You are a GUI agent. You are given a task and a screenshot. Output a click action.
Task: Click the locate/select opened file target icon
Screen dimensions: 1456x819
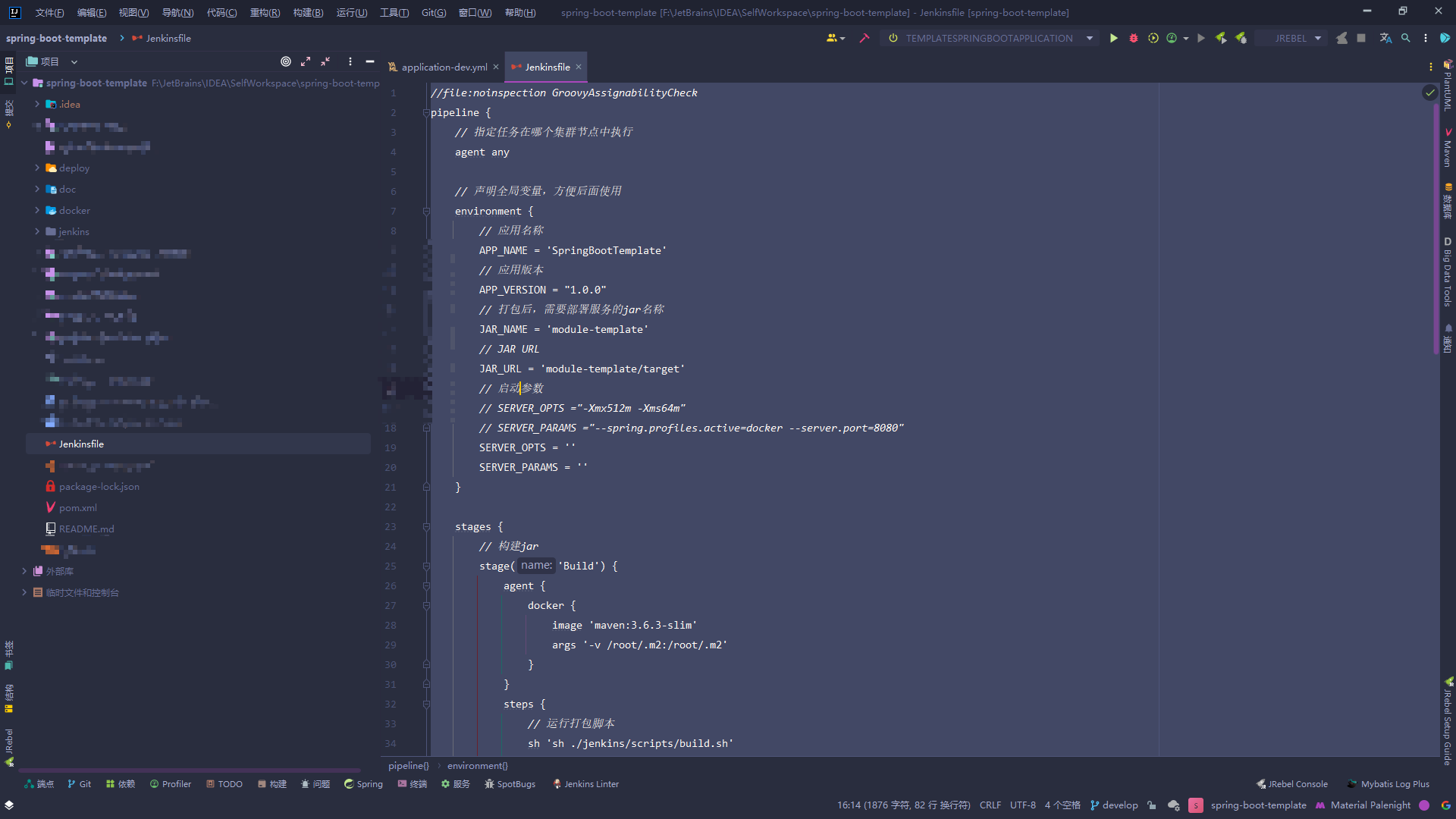[286, 61]
